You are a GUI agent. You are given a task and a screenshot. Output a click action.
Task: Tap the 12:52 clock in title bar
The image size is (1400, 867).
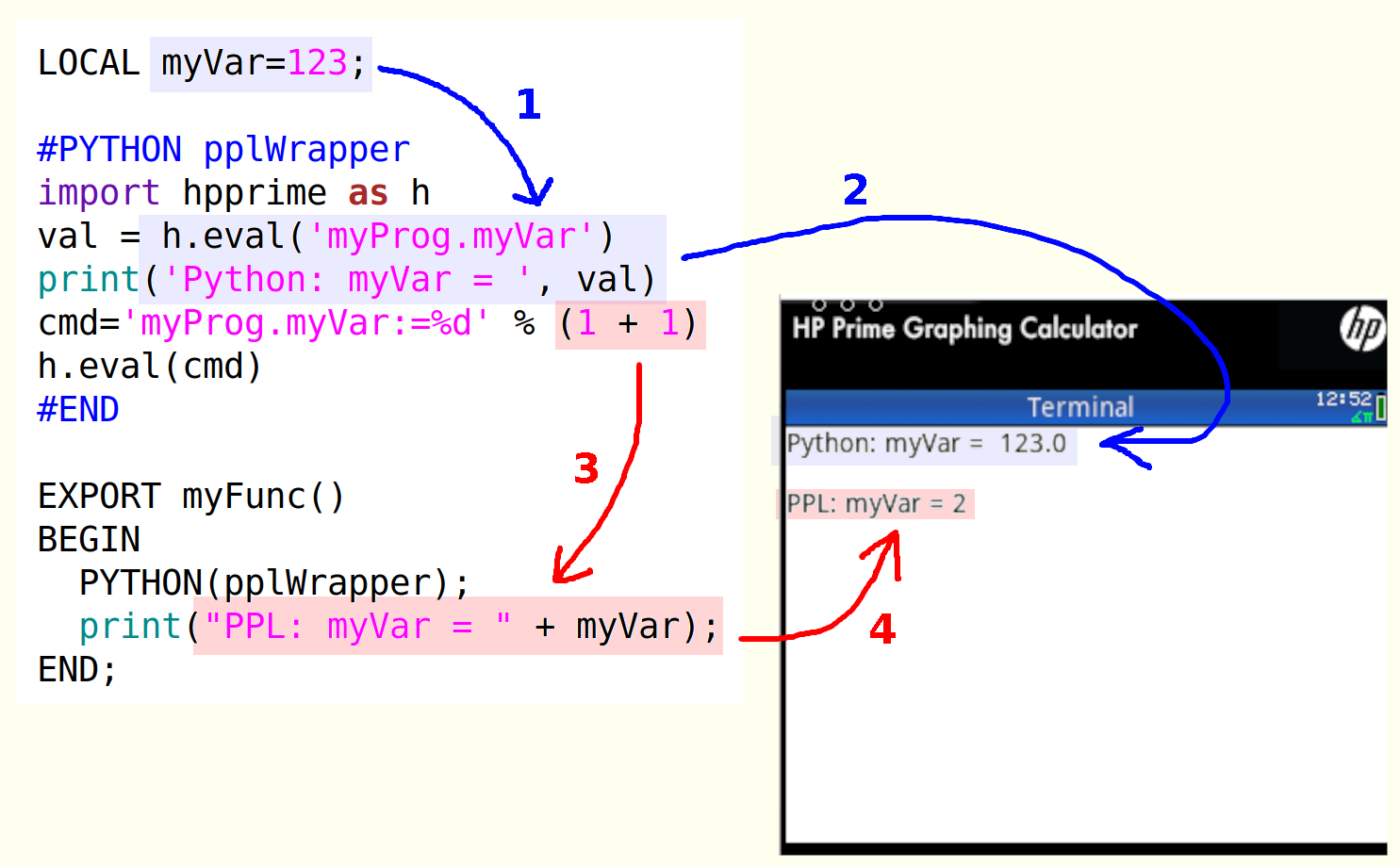click(x=1343, y=399)
